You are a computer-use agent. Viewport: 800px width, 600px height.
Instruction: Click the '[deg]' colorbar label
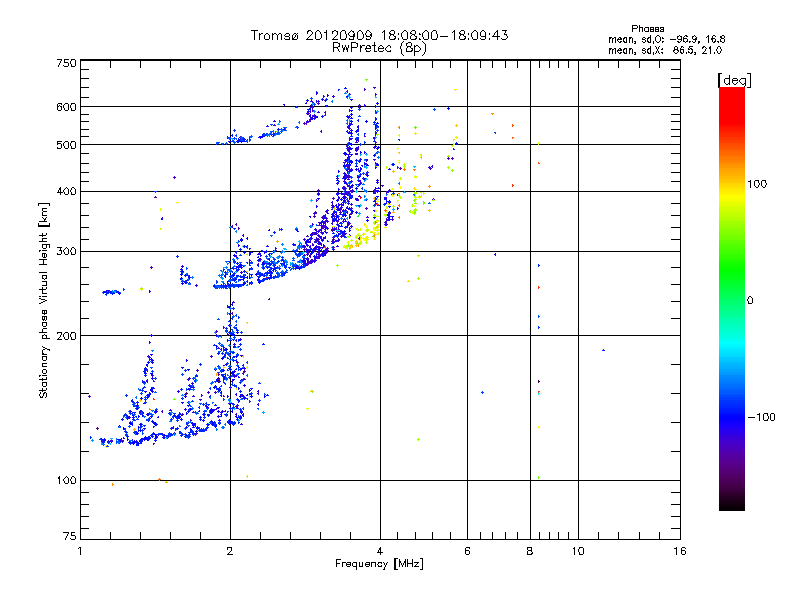[734, 81]
